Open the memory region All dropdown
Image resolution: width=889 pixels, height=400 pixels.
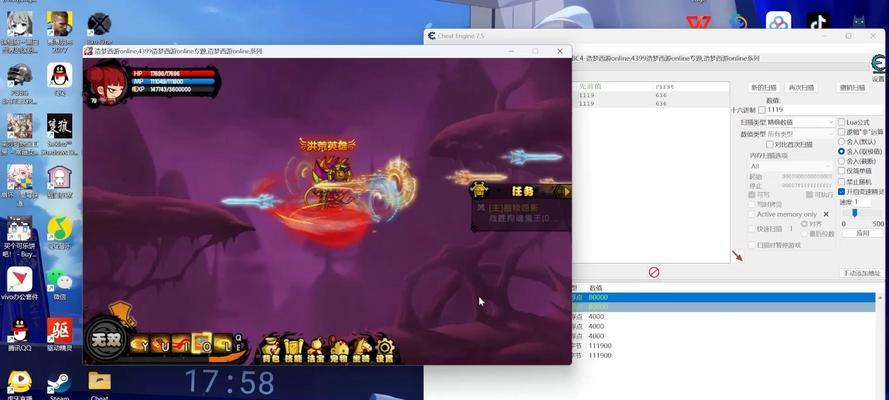(x=791, y=166)
